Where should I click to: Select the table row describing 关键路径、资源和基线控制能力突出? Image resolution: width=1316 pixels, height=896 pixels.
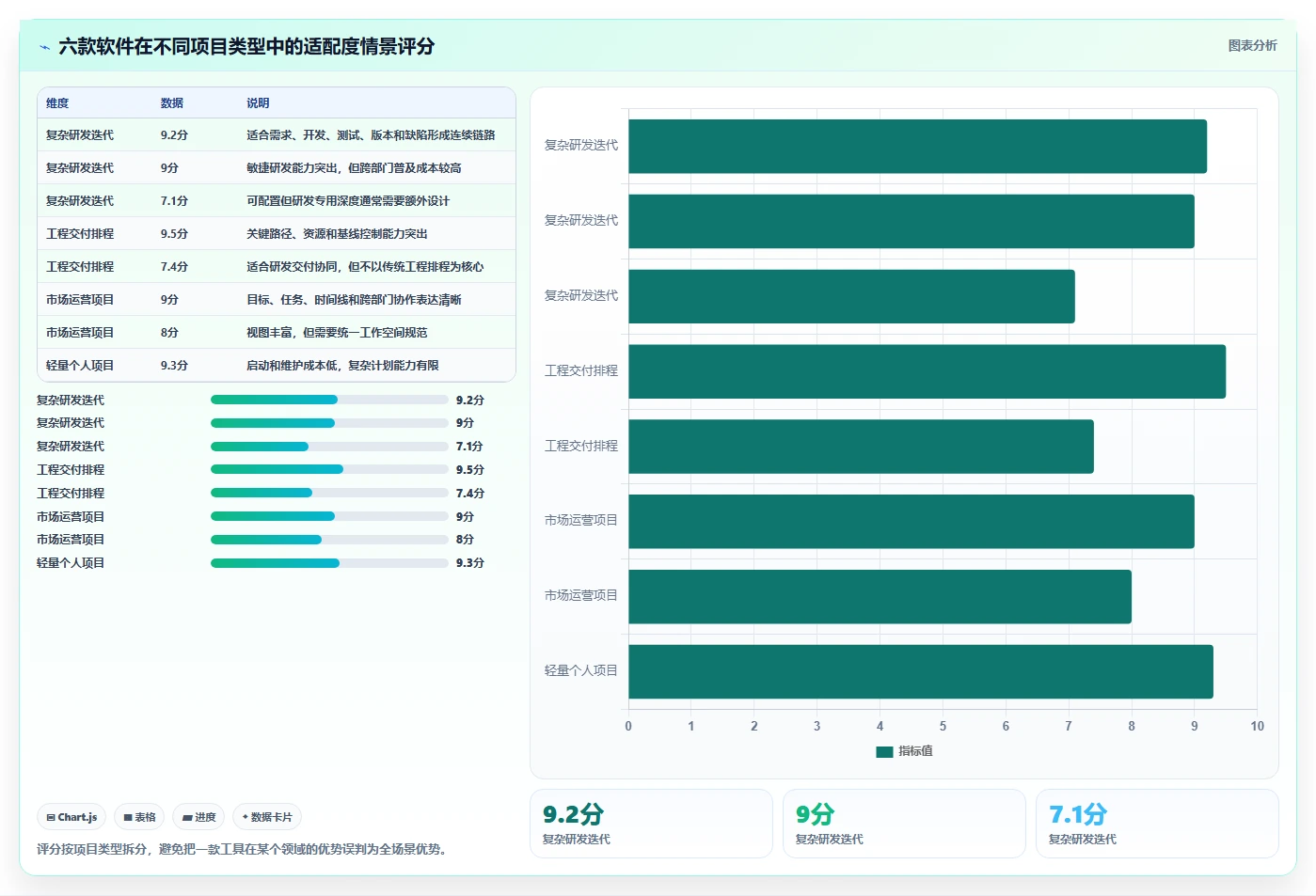[x=277, y=234]
